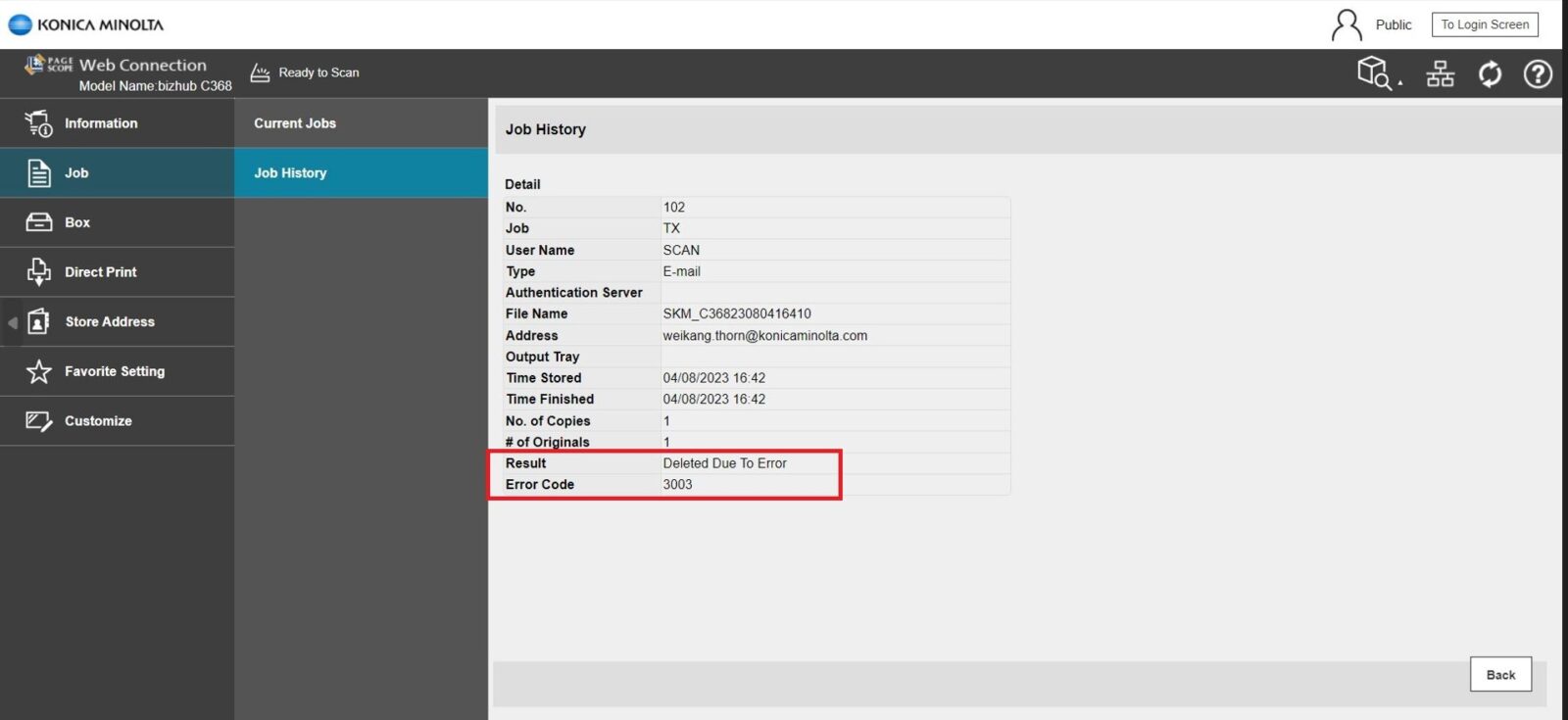Open the network sitemap icon

point(1440,73)
